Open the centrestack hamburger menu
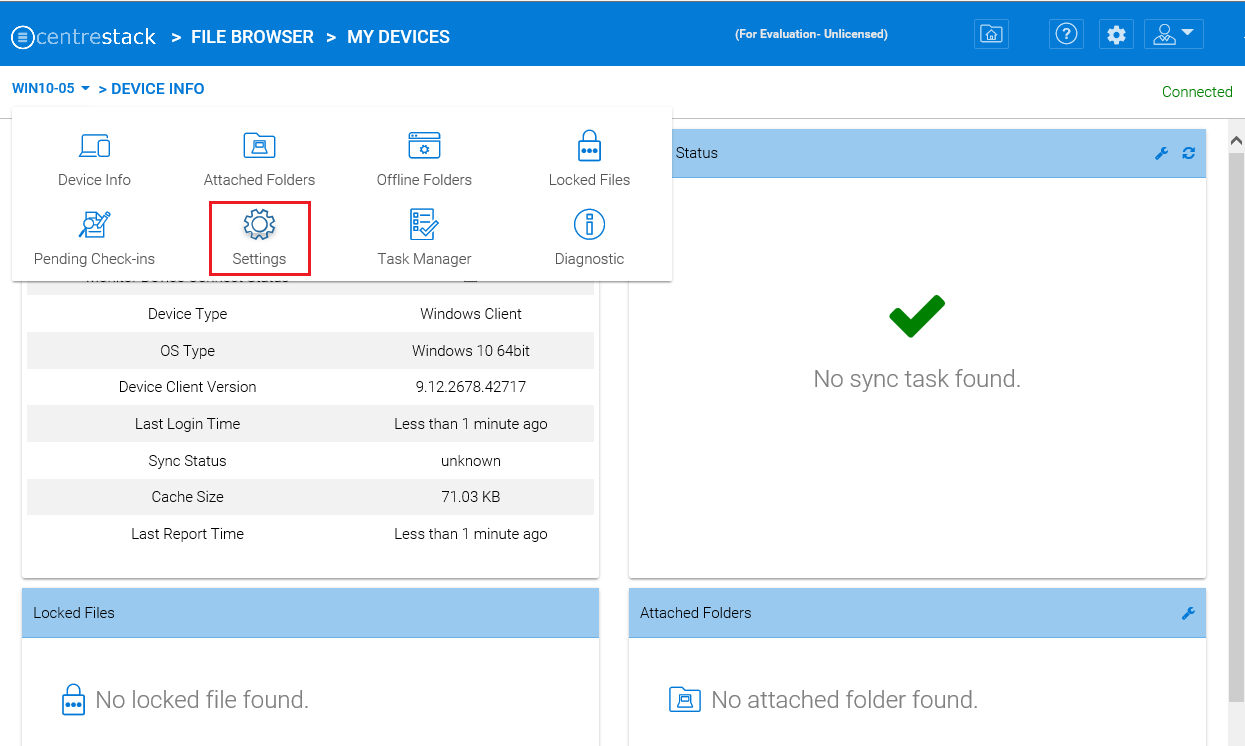 pyautogui.click(x=22, y=38)
